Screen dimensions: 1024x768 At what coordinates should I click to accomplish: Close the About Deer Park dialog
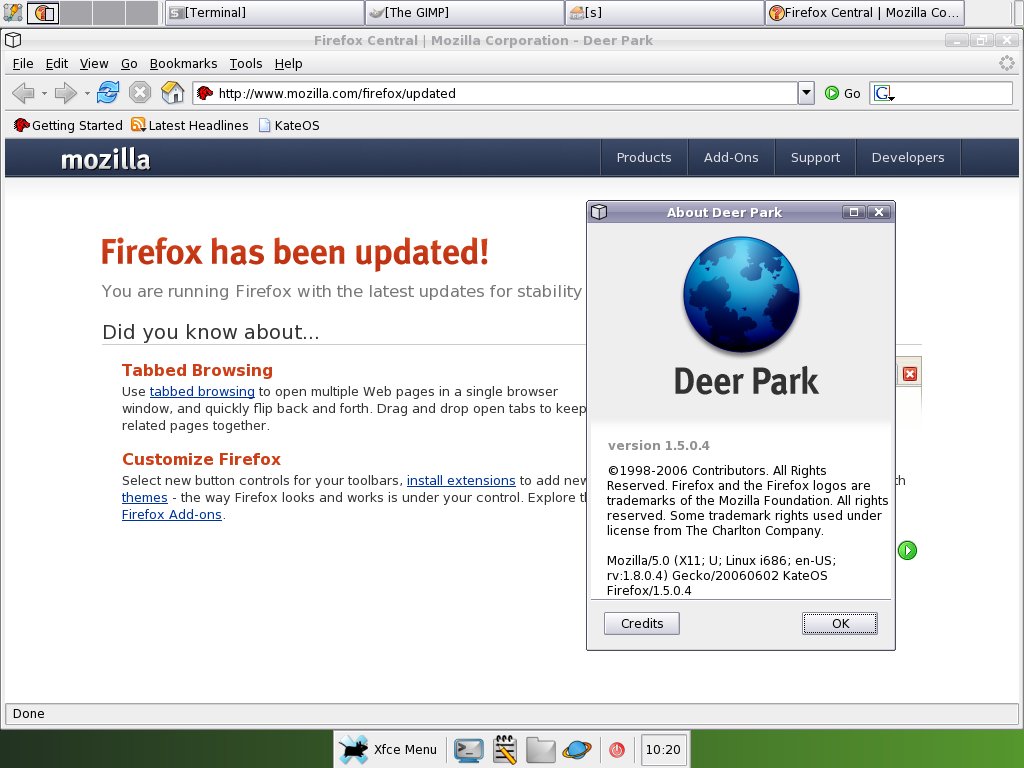point(879,212)
